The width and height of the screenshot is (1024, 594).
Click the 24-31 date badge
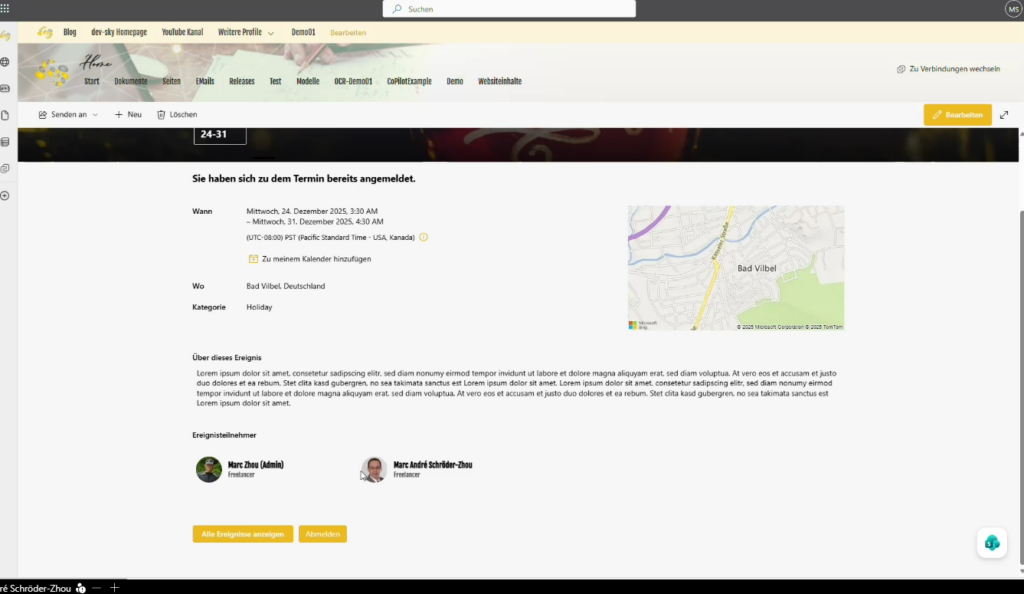point(219,135)
